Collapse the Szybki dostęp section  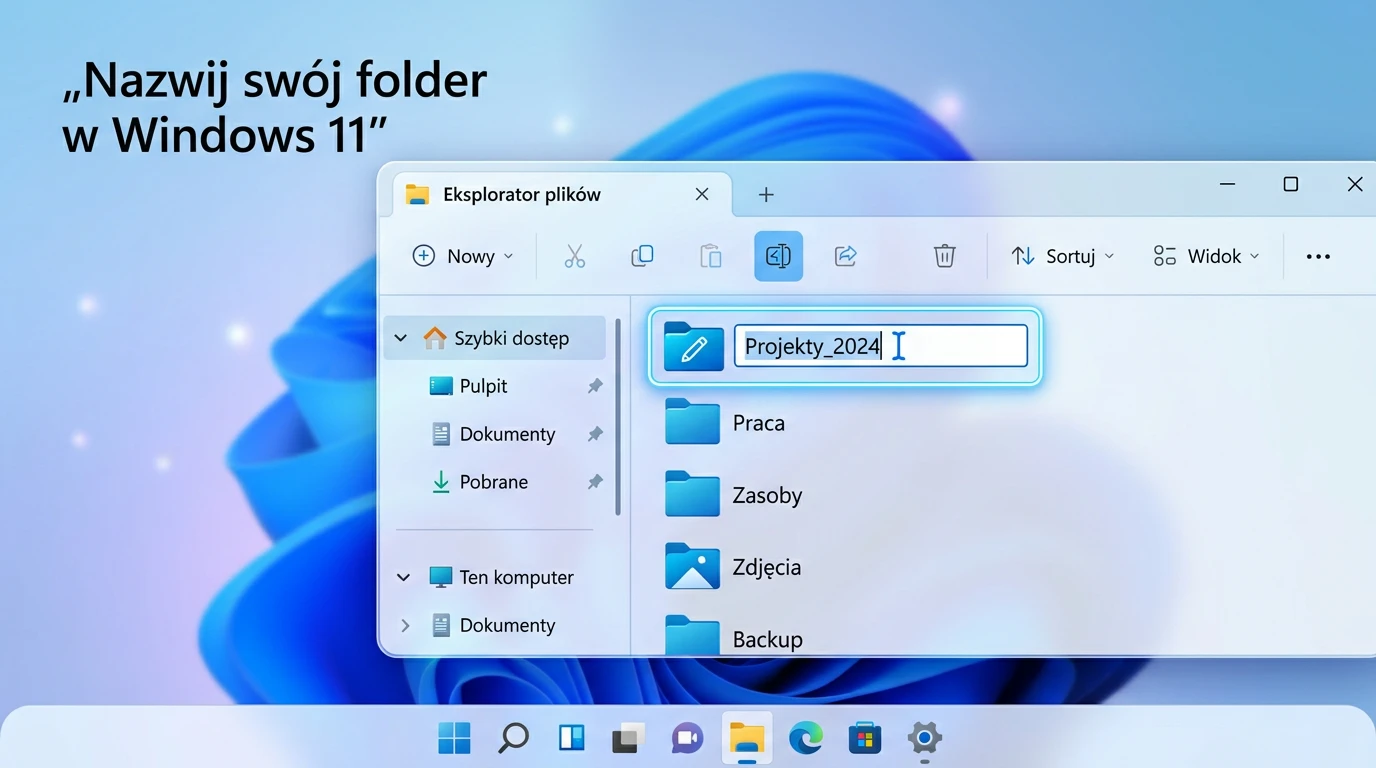click(x=401, y=339)
